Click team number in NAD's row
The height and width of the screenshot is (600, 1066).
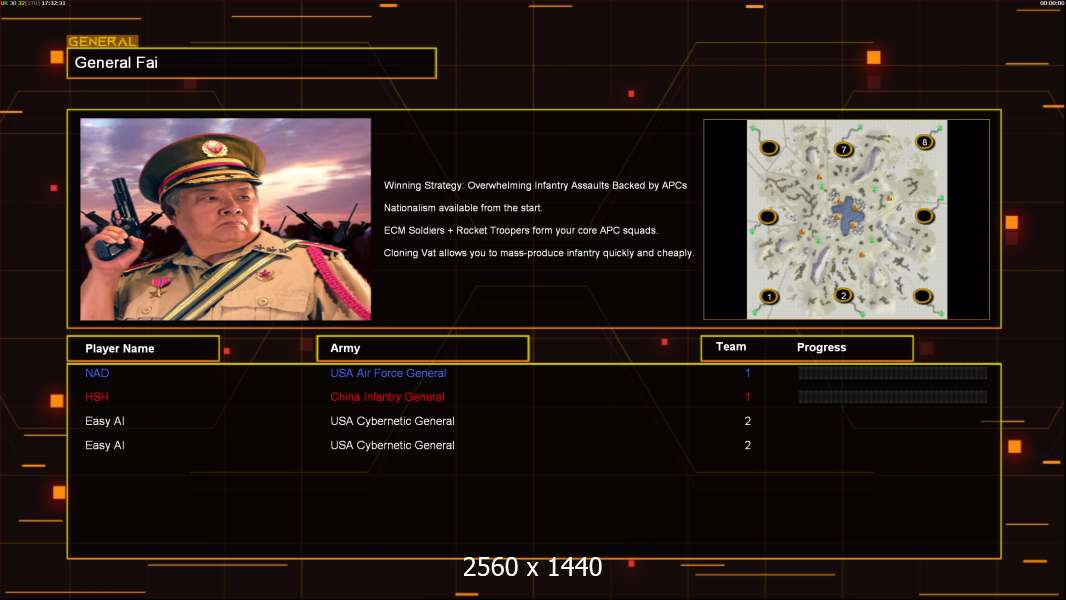[x=748, y=373]
